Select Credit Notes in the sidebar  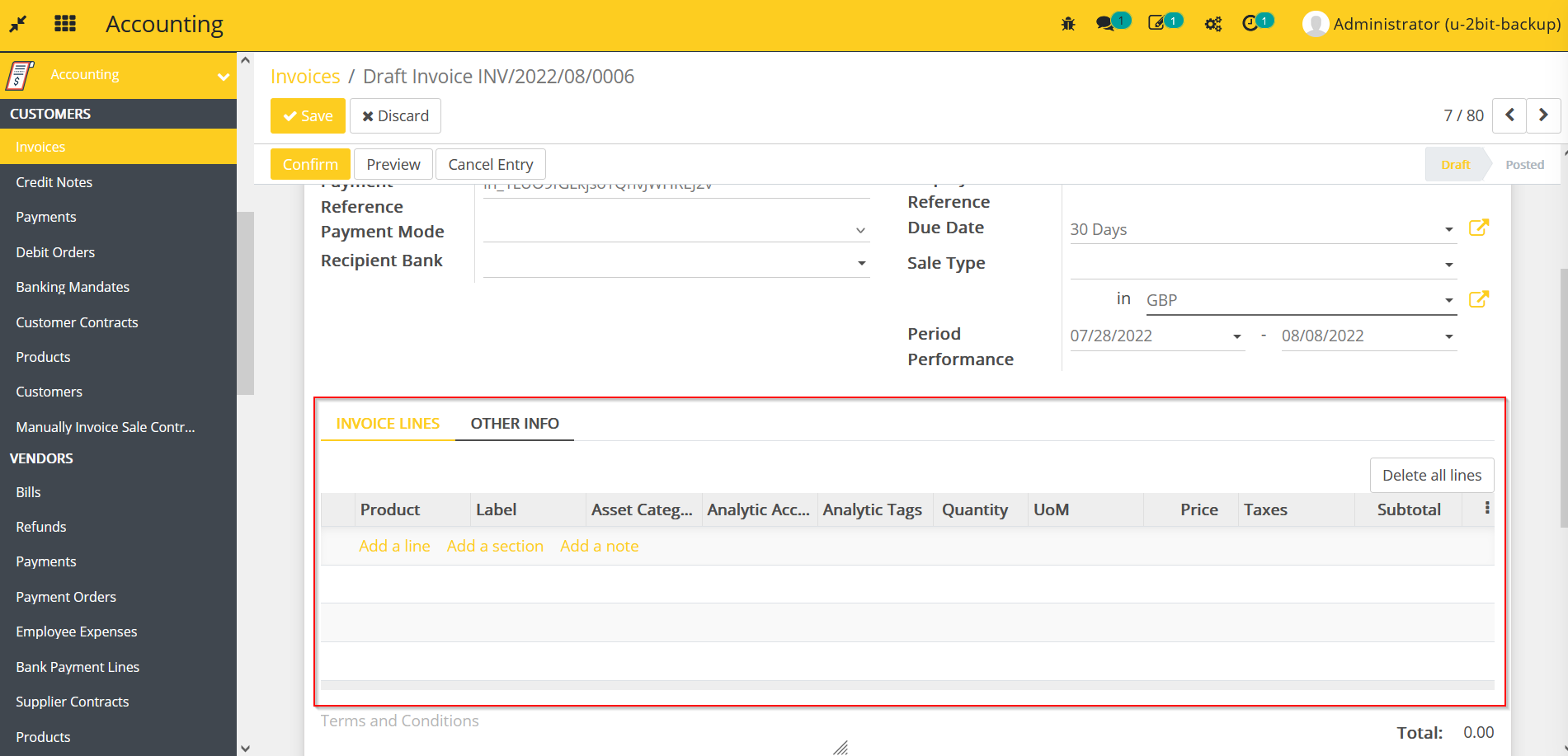tap(54, 182)
